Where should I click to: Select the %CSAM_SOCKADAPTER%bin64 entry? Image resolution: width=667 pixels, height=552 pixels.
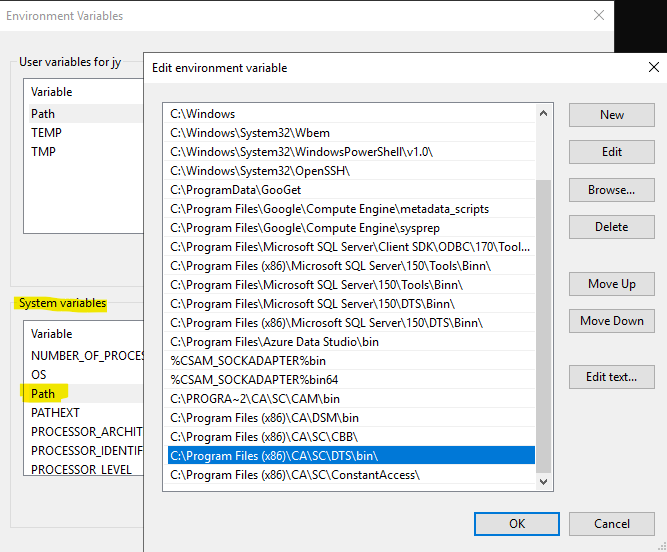point(254,380)
